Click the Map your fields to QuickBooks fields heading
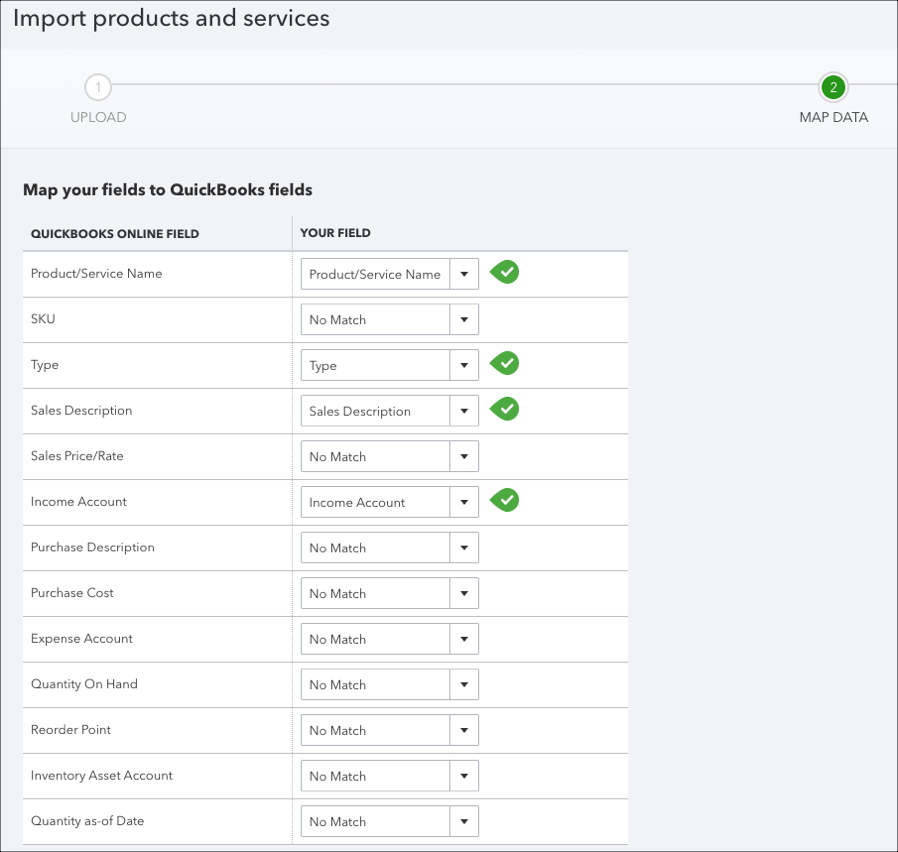The height and width of the screenshot is (852, 898). [167, 190]
